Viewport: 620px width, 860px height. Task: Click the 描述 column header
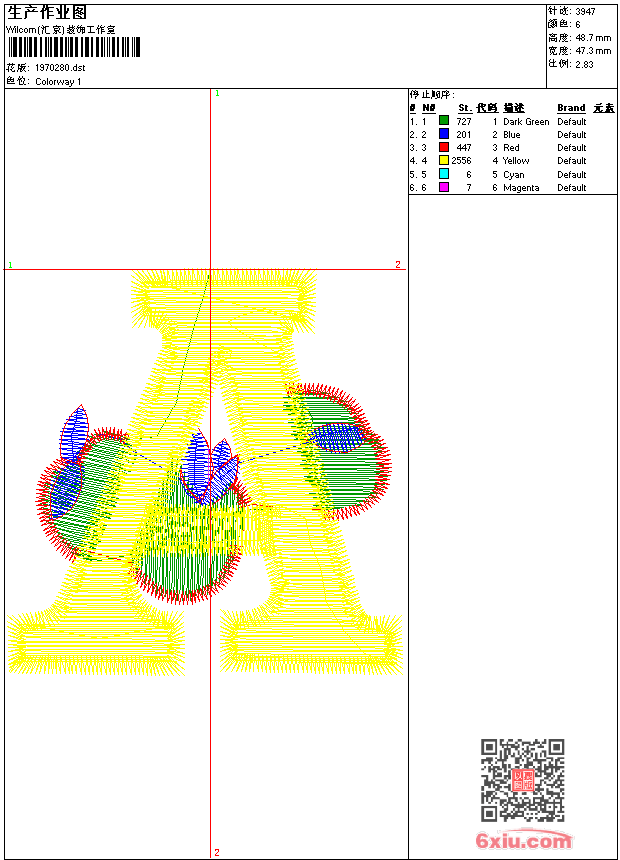(514, 108)
